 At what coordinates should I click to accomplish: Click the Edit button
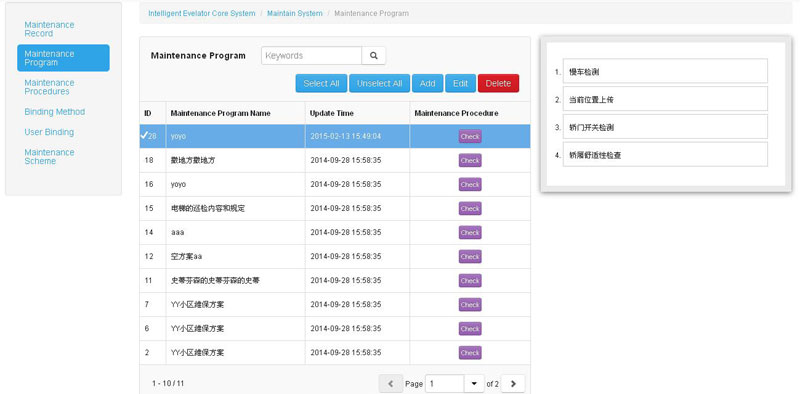(460, 84)
